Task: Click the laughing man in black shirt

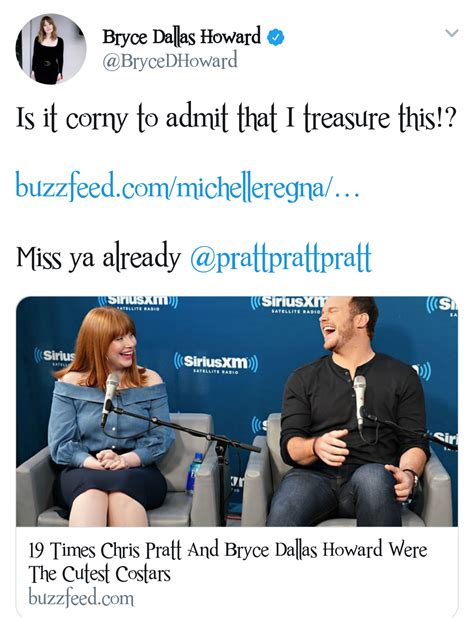Action: point(352,412)
